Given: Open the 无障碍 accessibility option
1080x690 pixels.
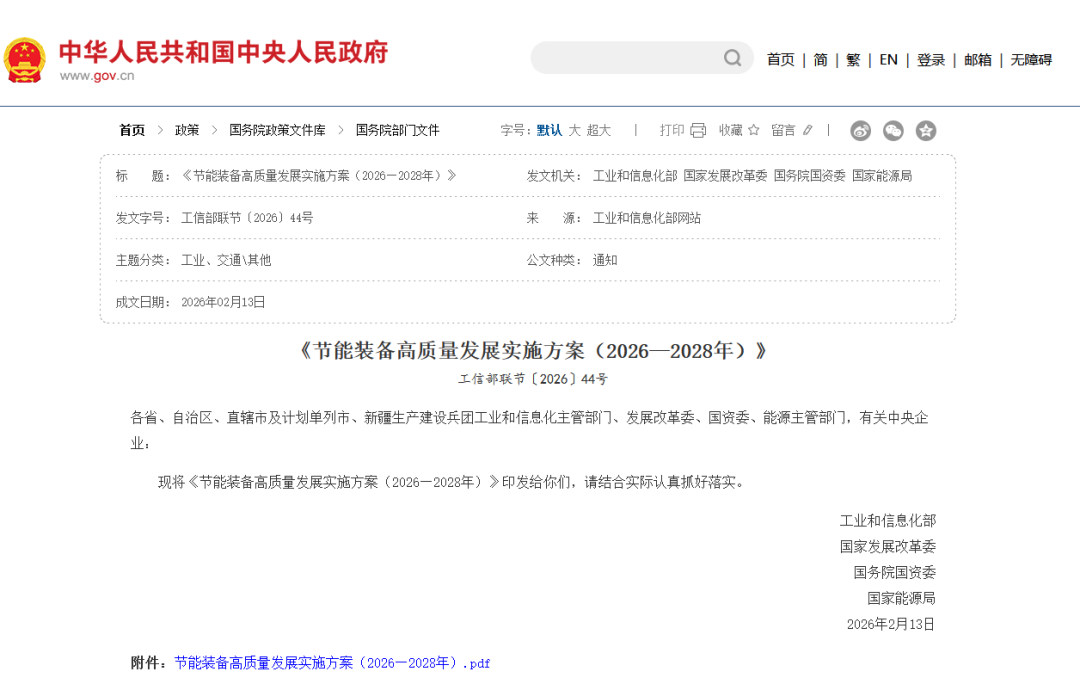Looking at the screenshot, I should (1030, 60).
